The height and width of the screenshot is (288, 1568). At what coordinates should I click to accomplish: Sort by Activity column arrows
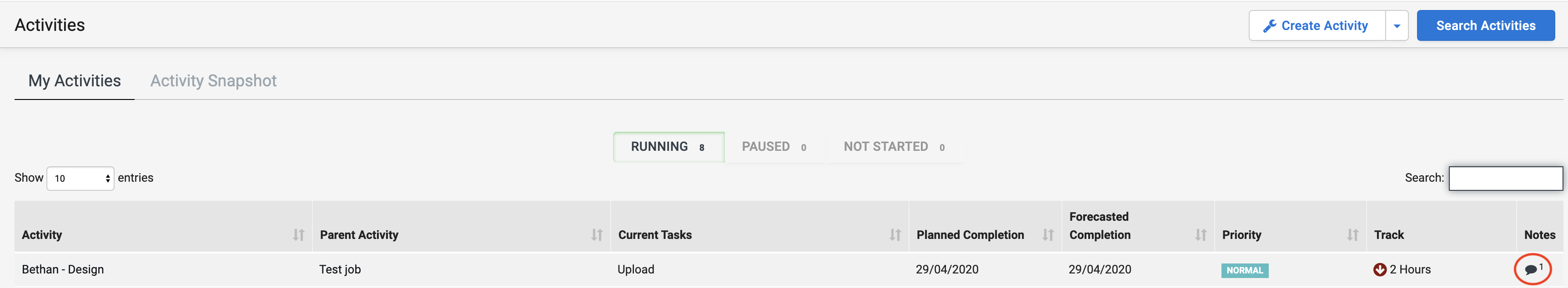pyautogui.click(x=298, y=235)
